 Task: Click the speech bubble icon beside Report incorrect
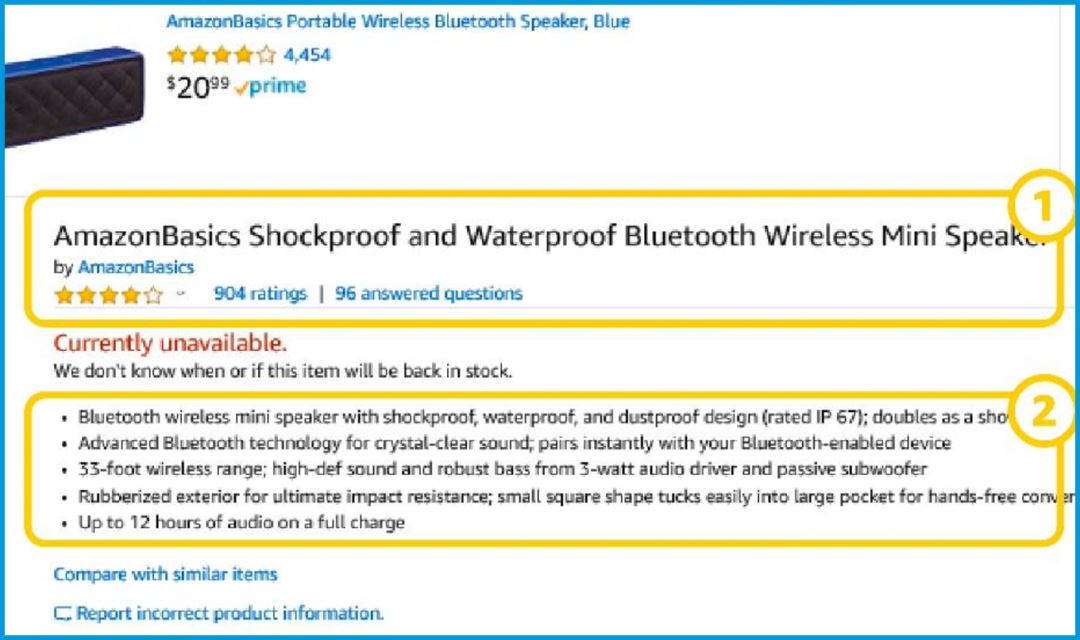tap(62, 613)
